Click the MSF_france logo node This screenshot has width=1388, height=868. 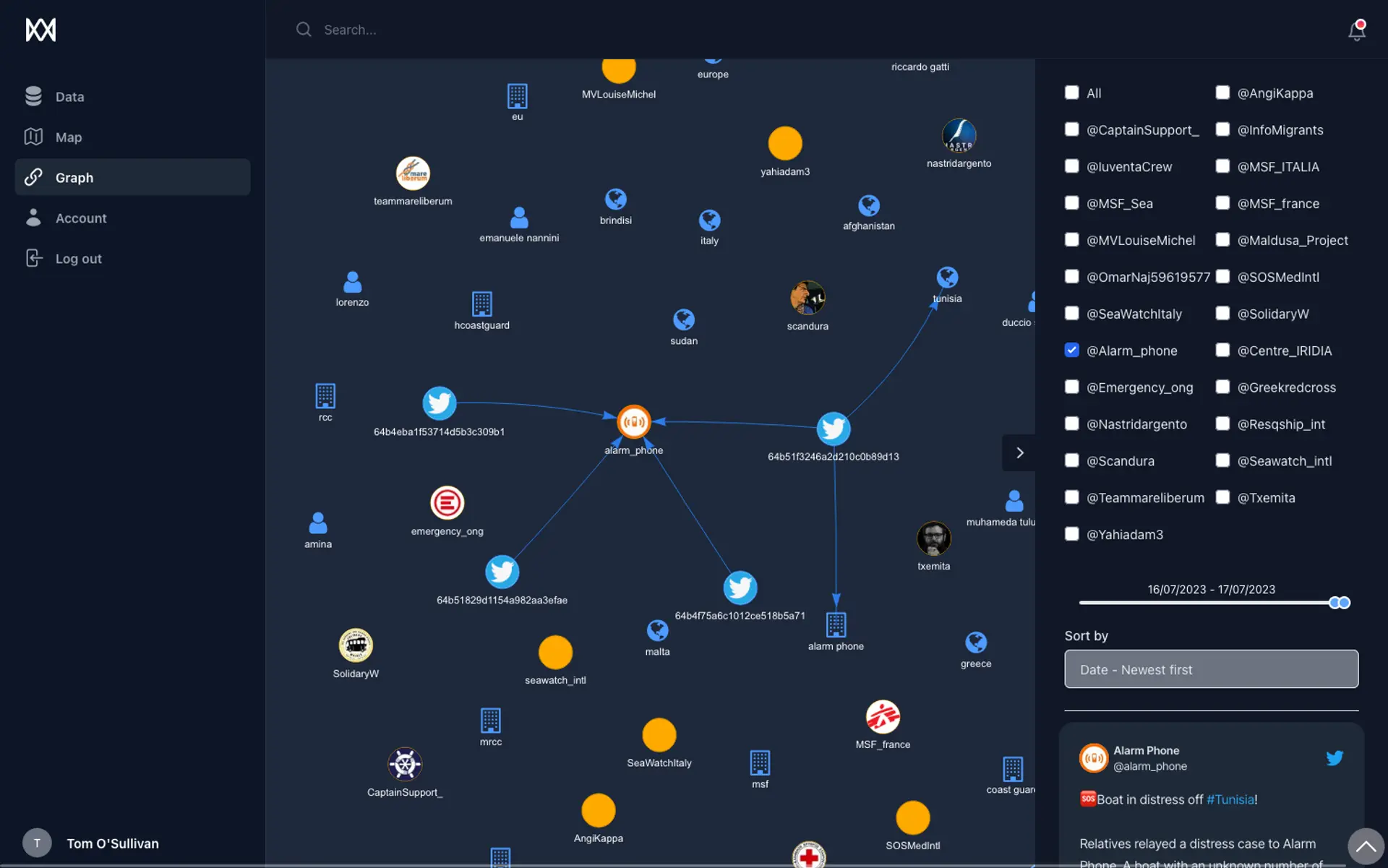point(883,717)
